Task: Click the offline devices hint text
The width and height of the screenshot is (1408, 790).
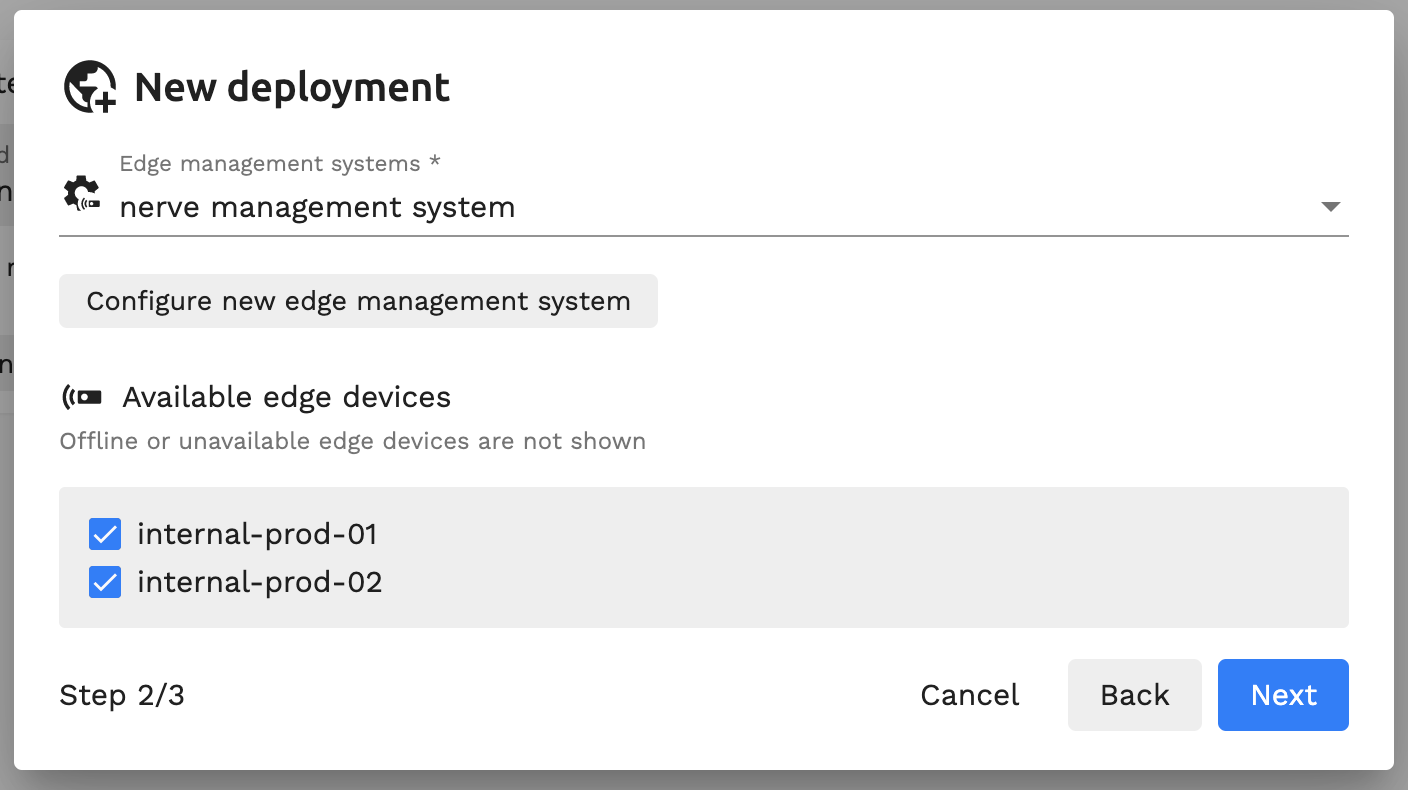Action: coord(353,441)
